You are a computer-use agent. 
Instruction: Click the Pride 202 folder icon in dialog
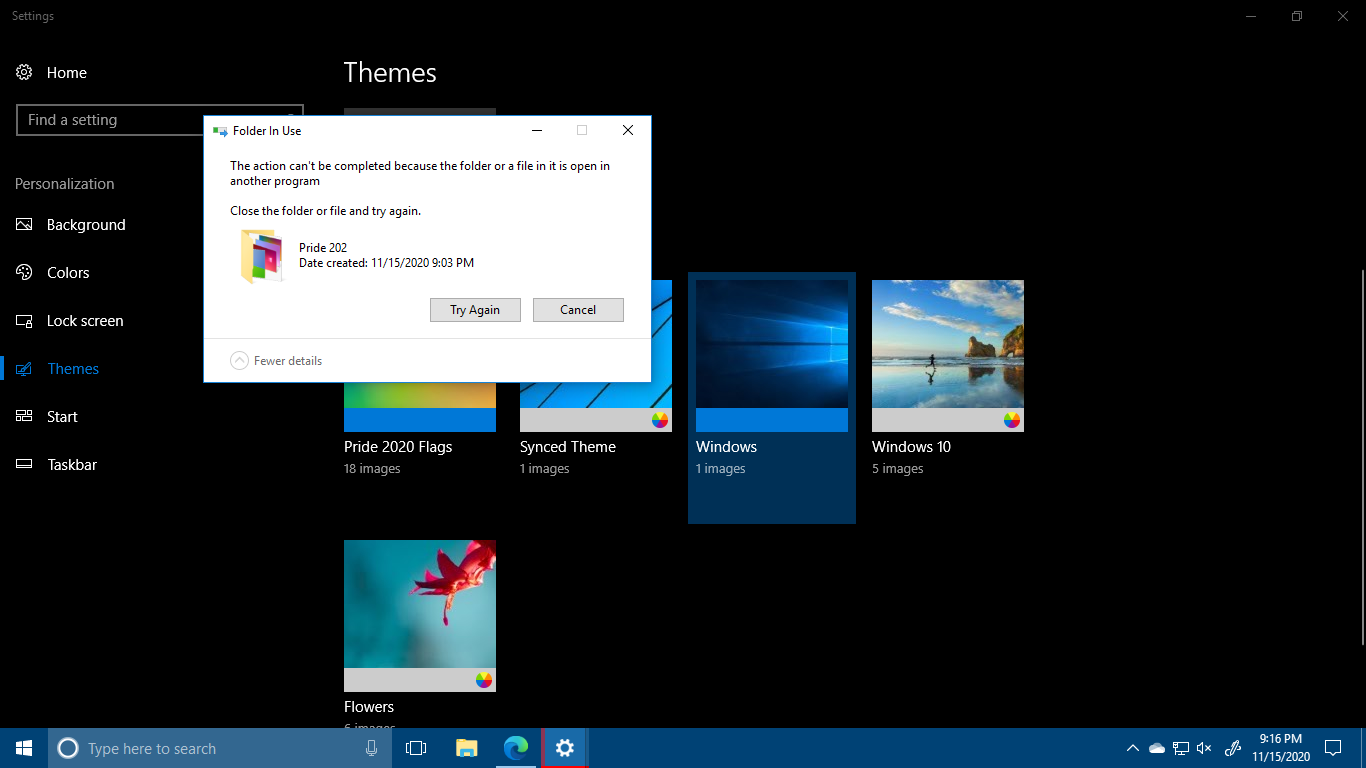(261, 257)
